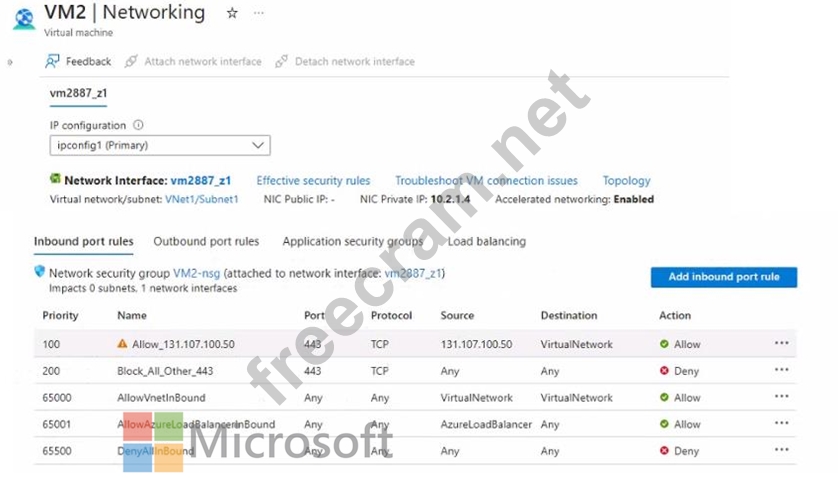
Task: Click source 131.107.100.50 cell
Action: pyautogui.click(x=476, y=344)
